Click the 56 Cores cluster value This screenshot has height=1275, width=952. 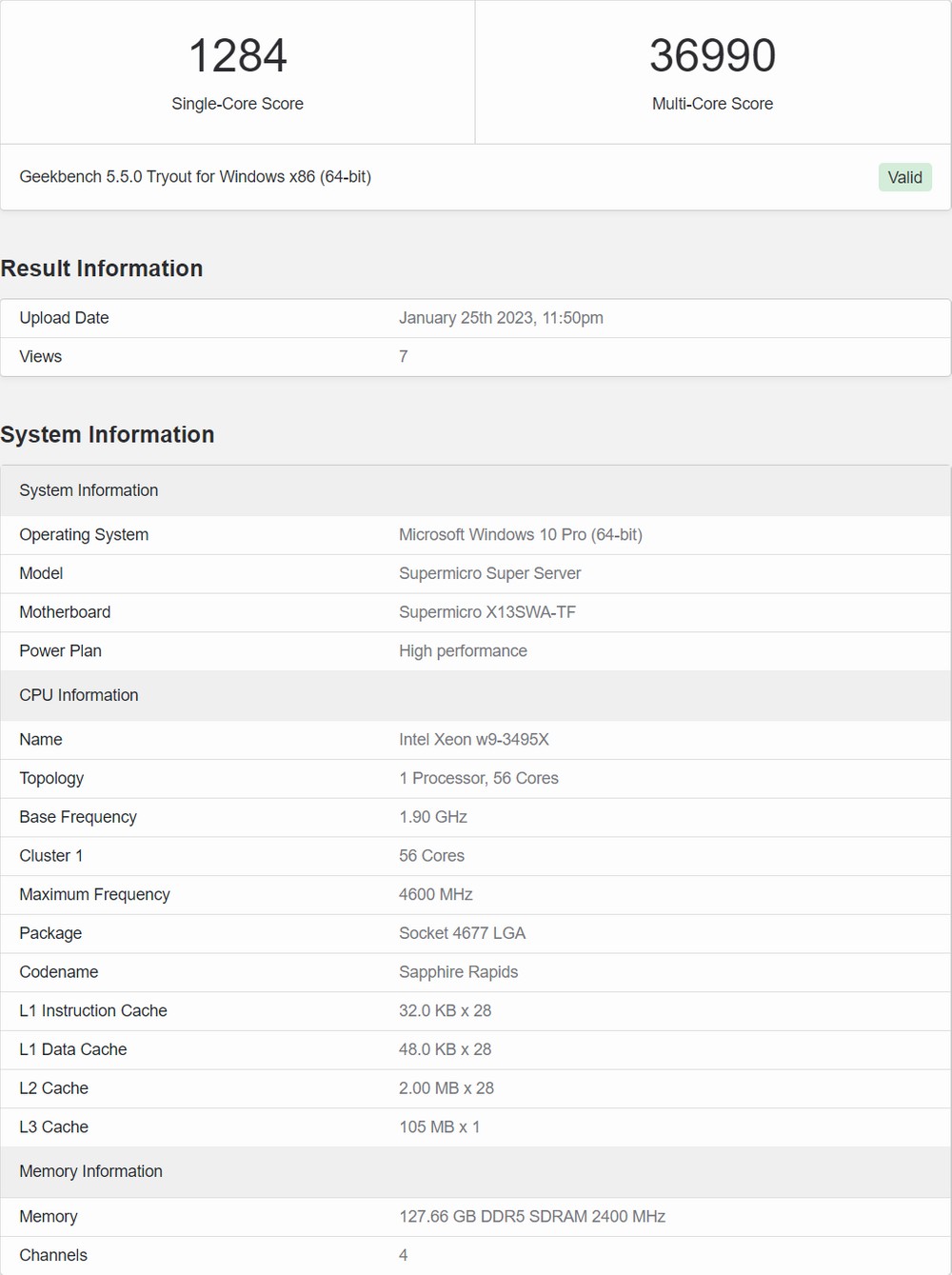coord(431,856)
